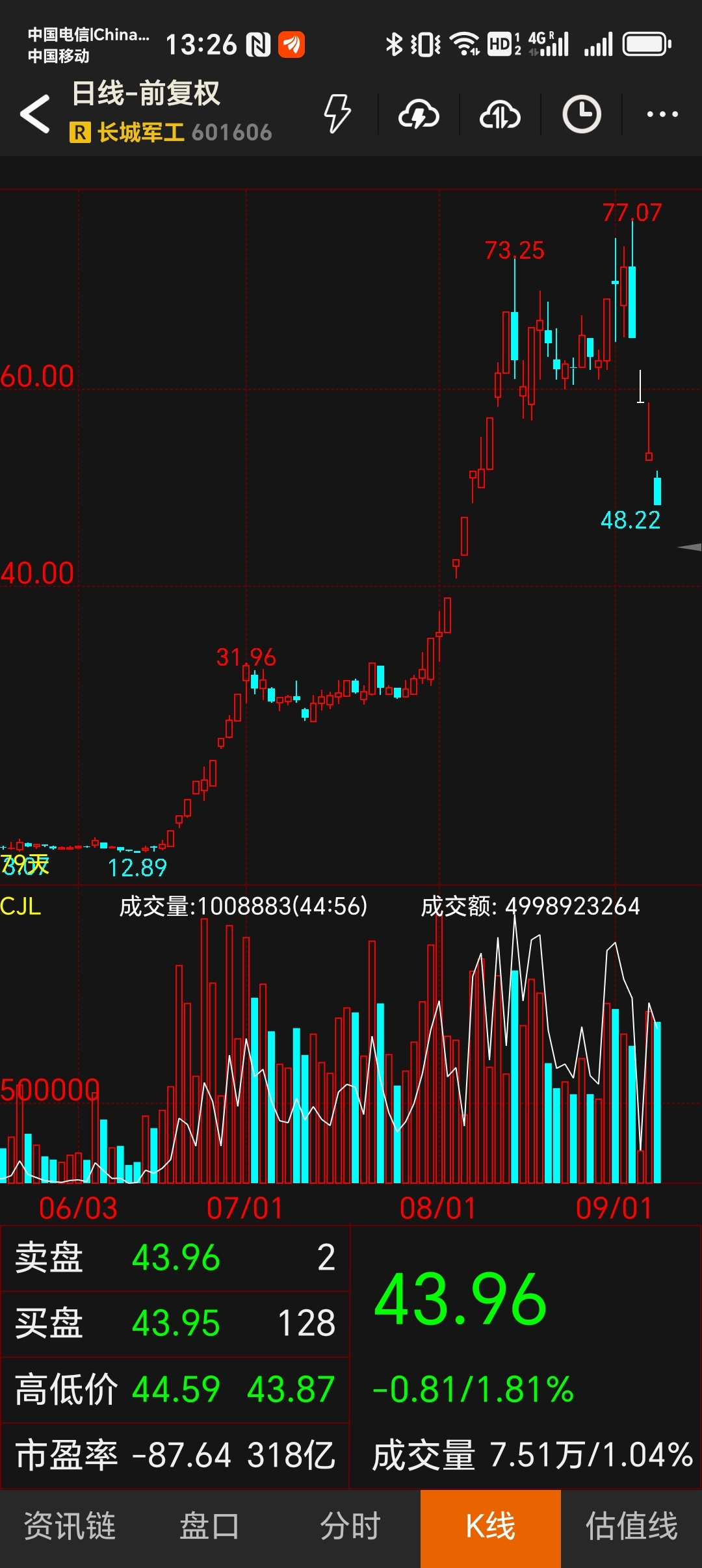702x1568 pixels.
Task: Tap the 成交额: 4998923264 readout
Action: pos(530,906)
